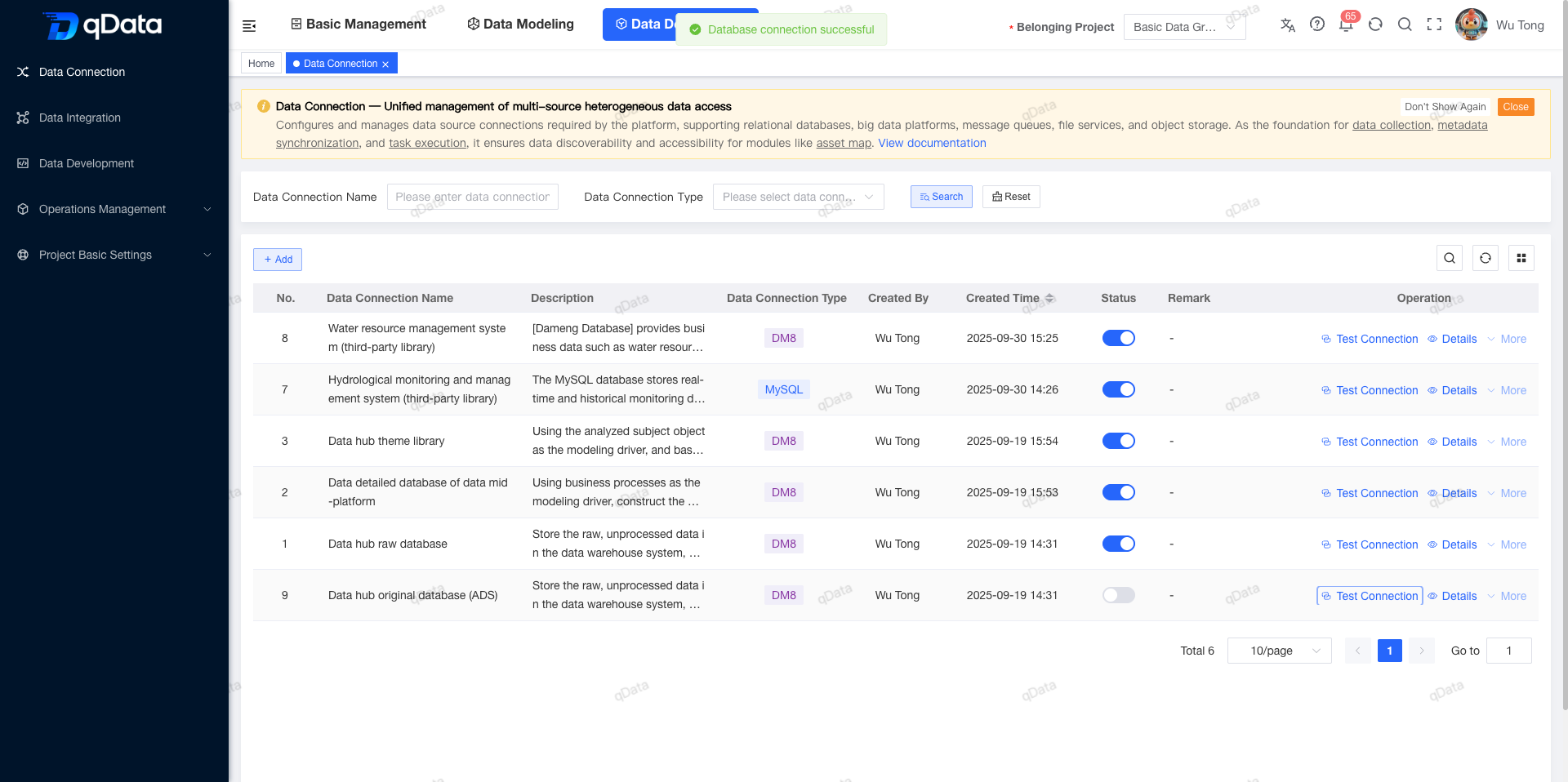Viewport: 1568px width, 782px height.
Task: Toggle table search panel magnifier icon
Action: pos(1450,258)
